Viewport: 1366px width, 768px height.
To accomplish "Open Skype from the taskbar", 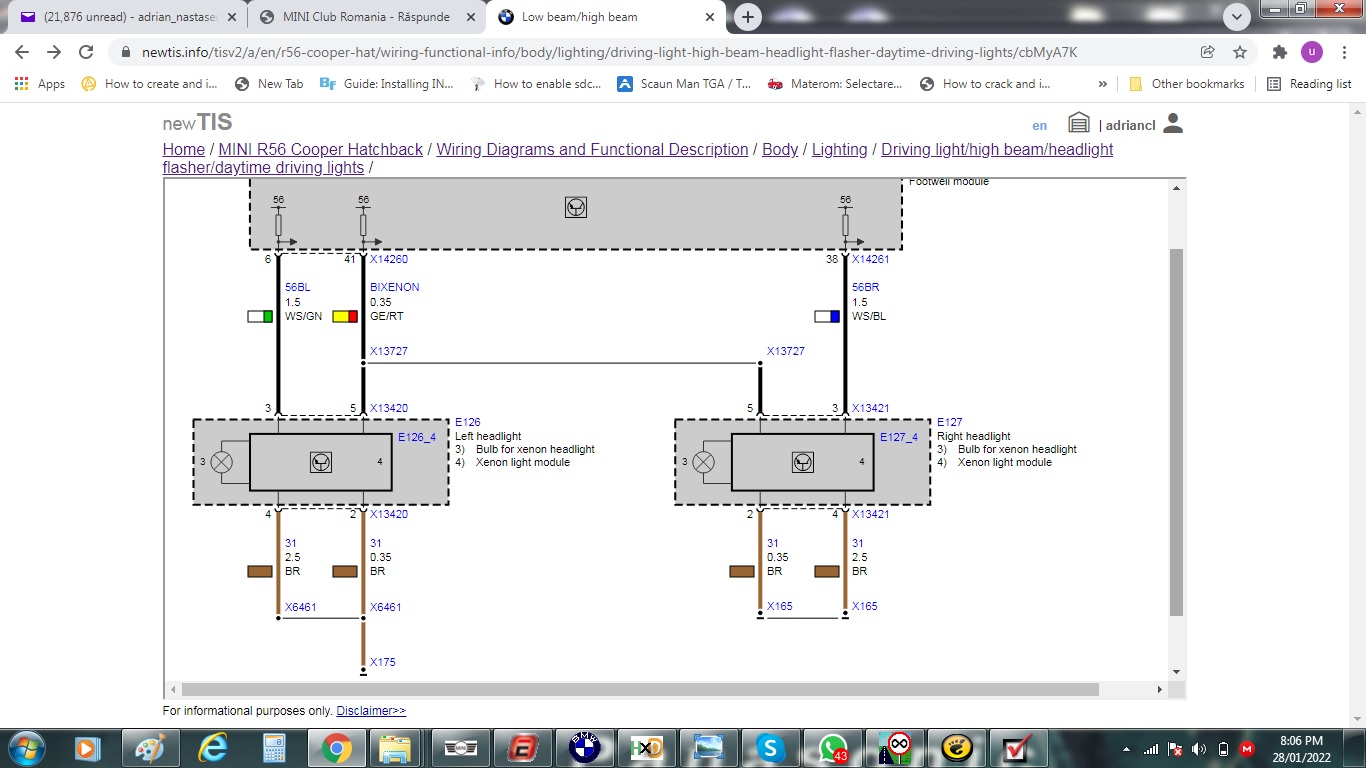I will click(769, 747).
